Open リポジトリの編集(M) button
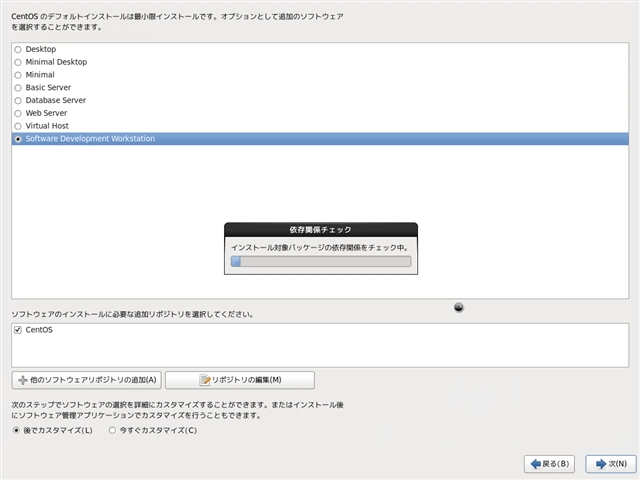This screenshot has width=640, height=480. (x=240, y=380)
